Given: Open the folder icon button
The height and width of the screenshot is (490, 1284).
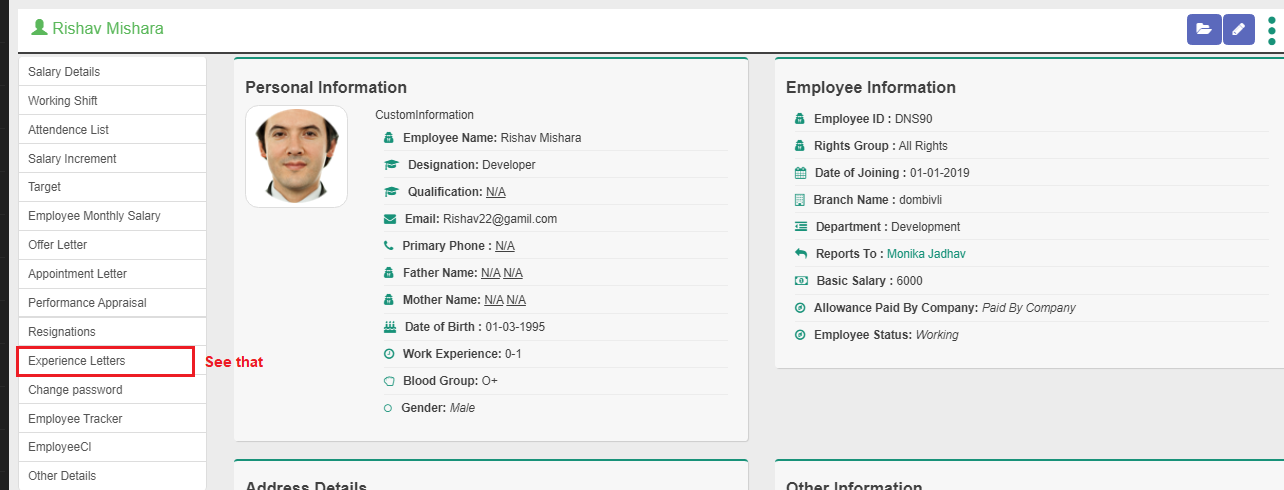Looking at the screenshot, I should 1204,29.
